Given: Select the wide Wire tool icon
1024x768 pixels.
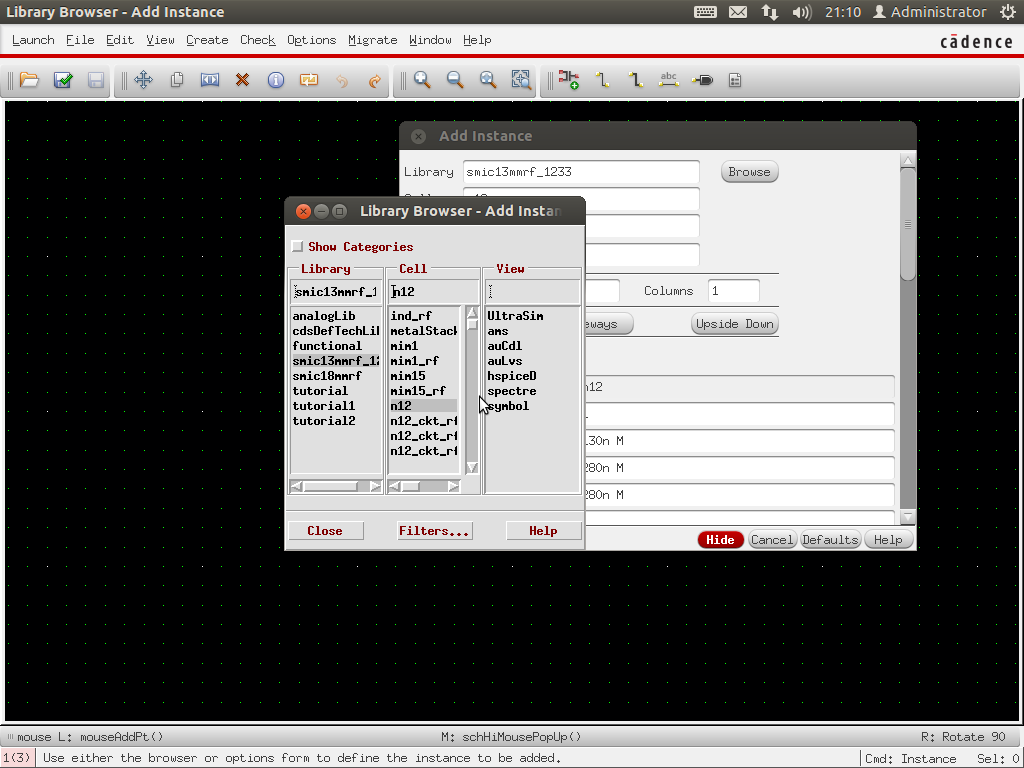Looking at the screenshot, I should click(636, 80).
